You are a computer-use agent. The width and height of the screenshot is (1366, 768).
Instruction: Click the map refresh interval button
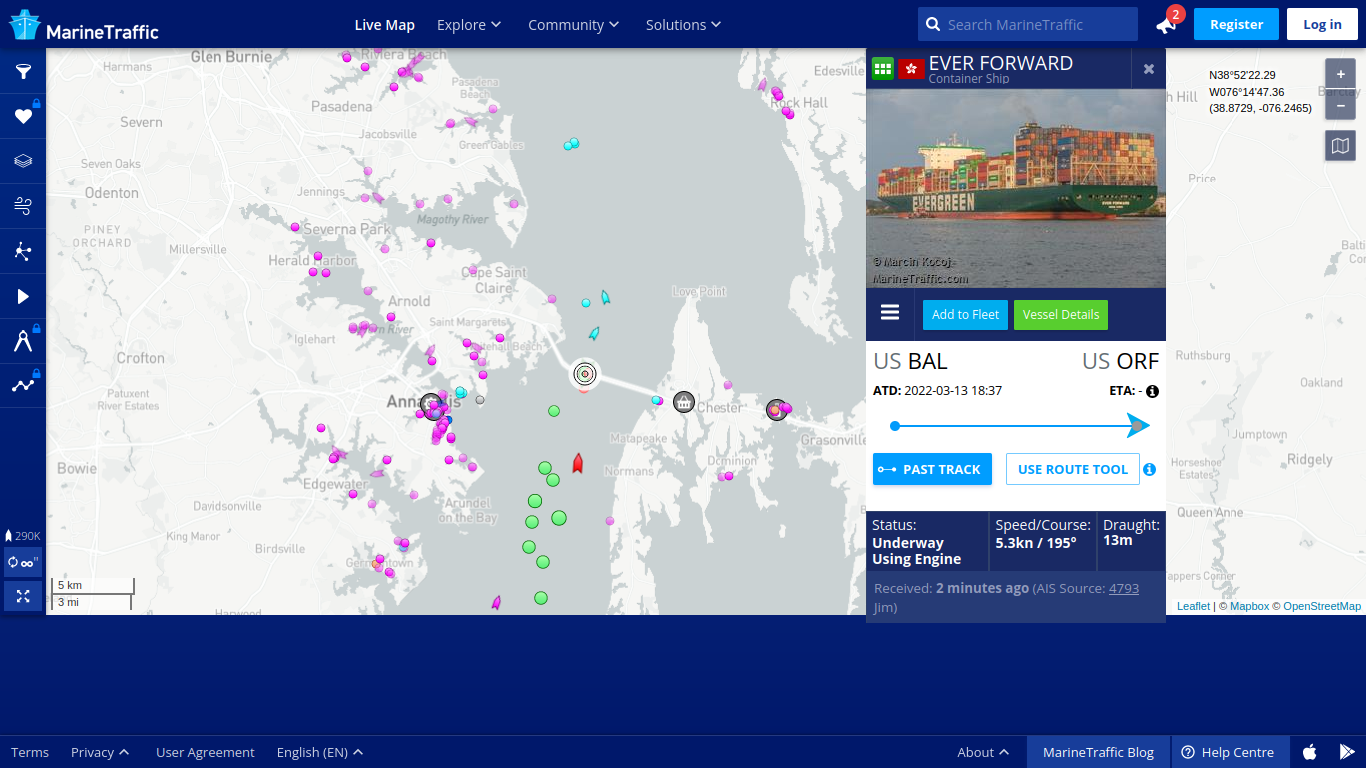pos(23,563)
